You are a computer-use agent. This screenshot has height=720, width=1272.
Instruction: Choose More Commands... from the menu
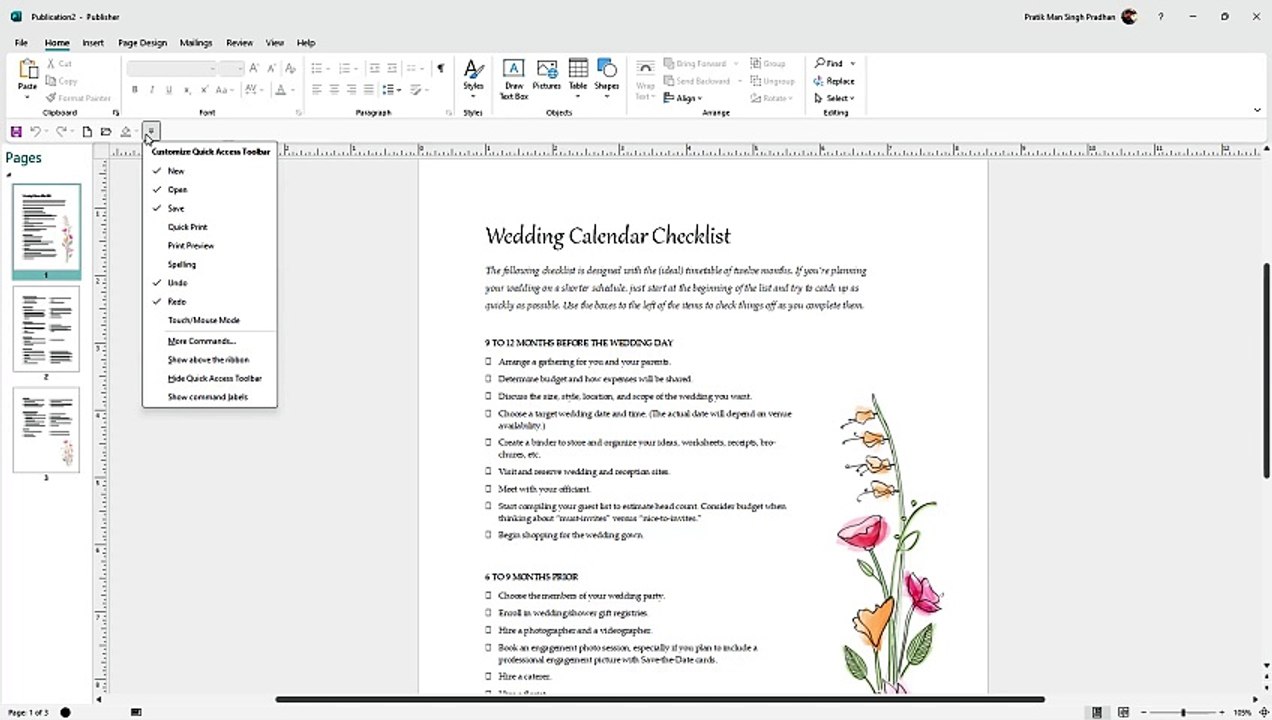(210, 341)
